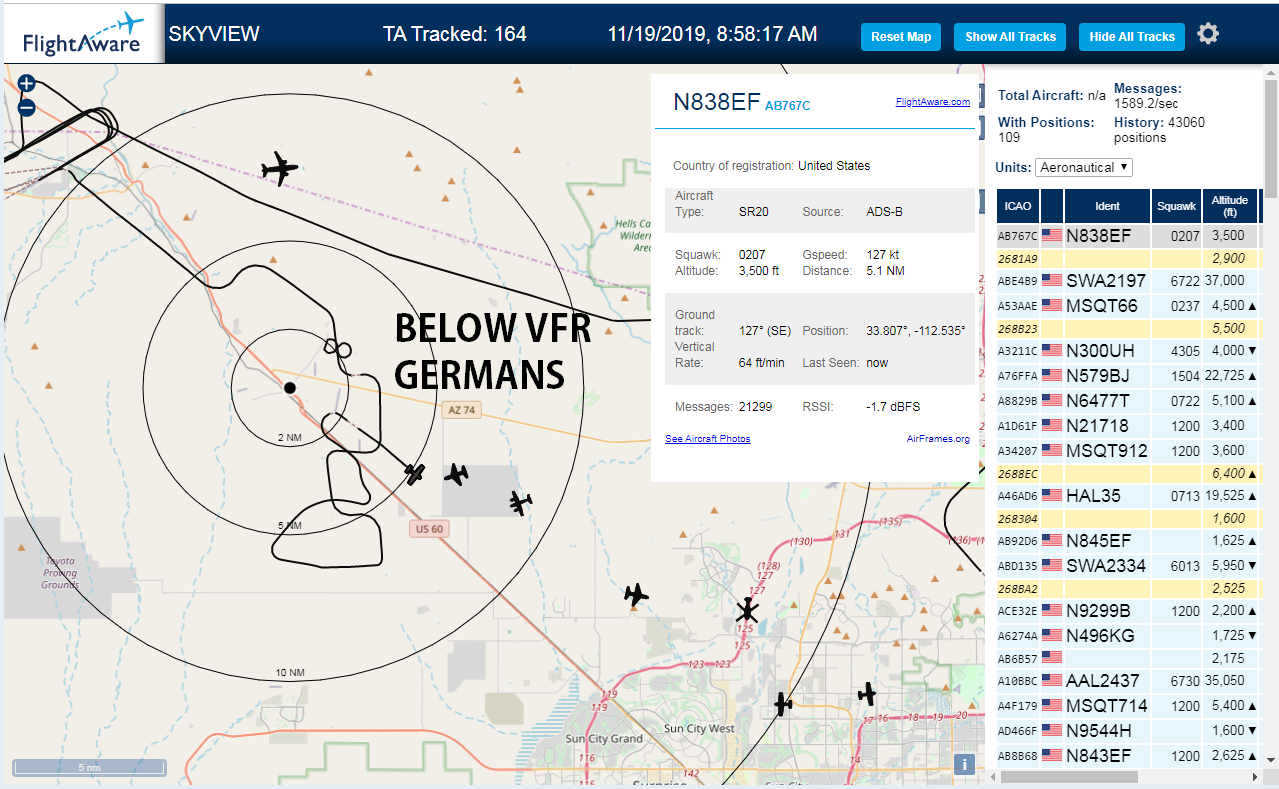
Task: Select the MSQT714 table row
Action: click(1128, 706)
